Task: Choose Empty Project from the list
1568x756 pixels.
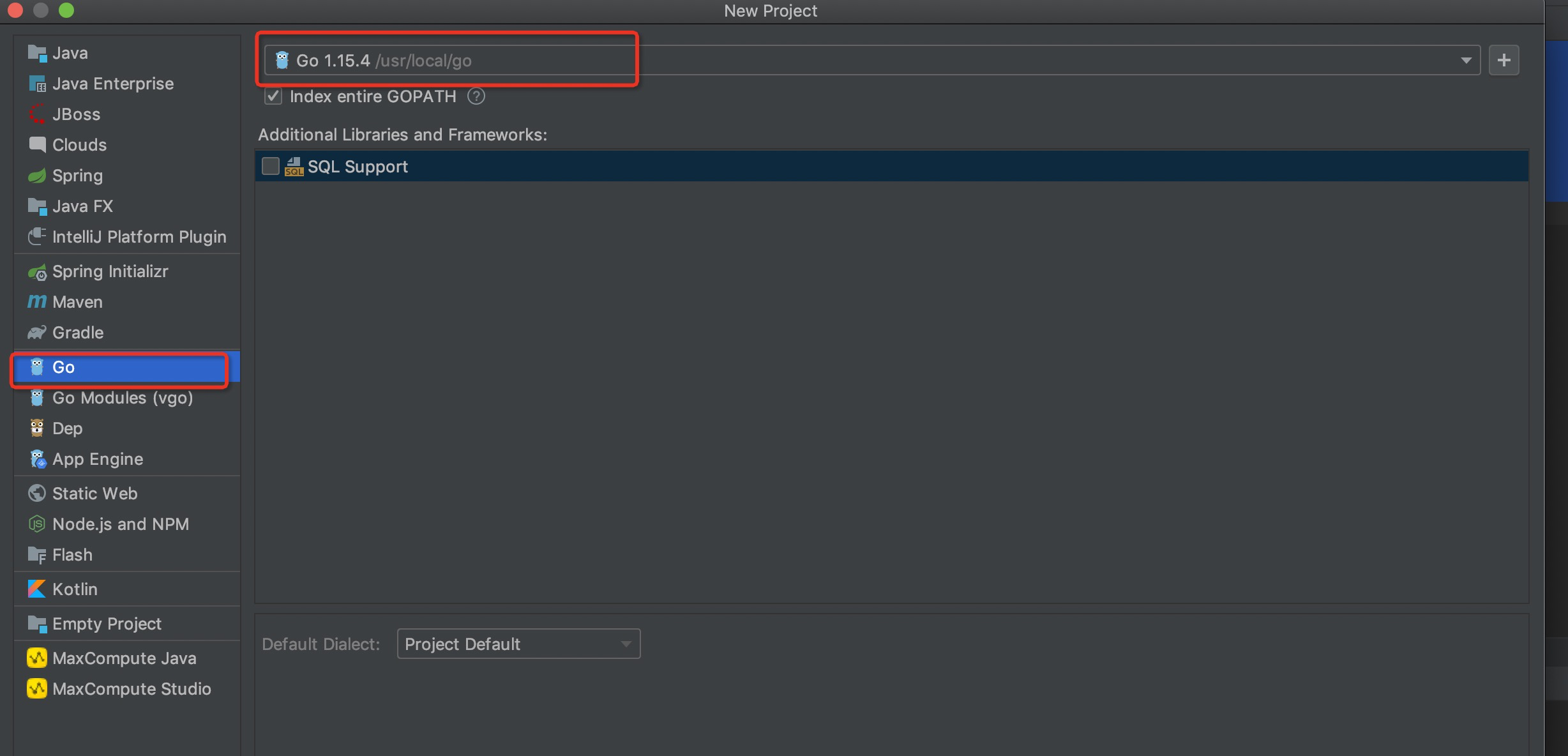Action: (107, 624)
